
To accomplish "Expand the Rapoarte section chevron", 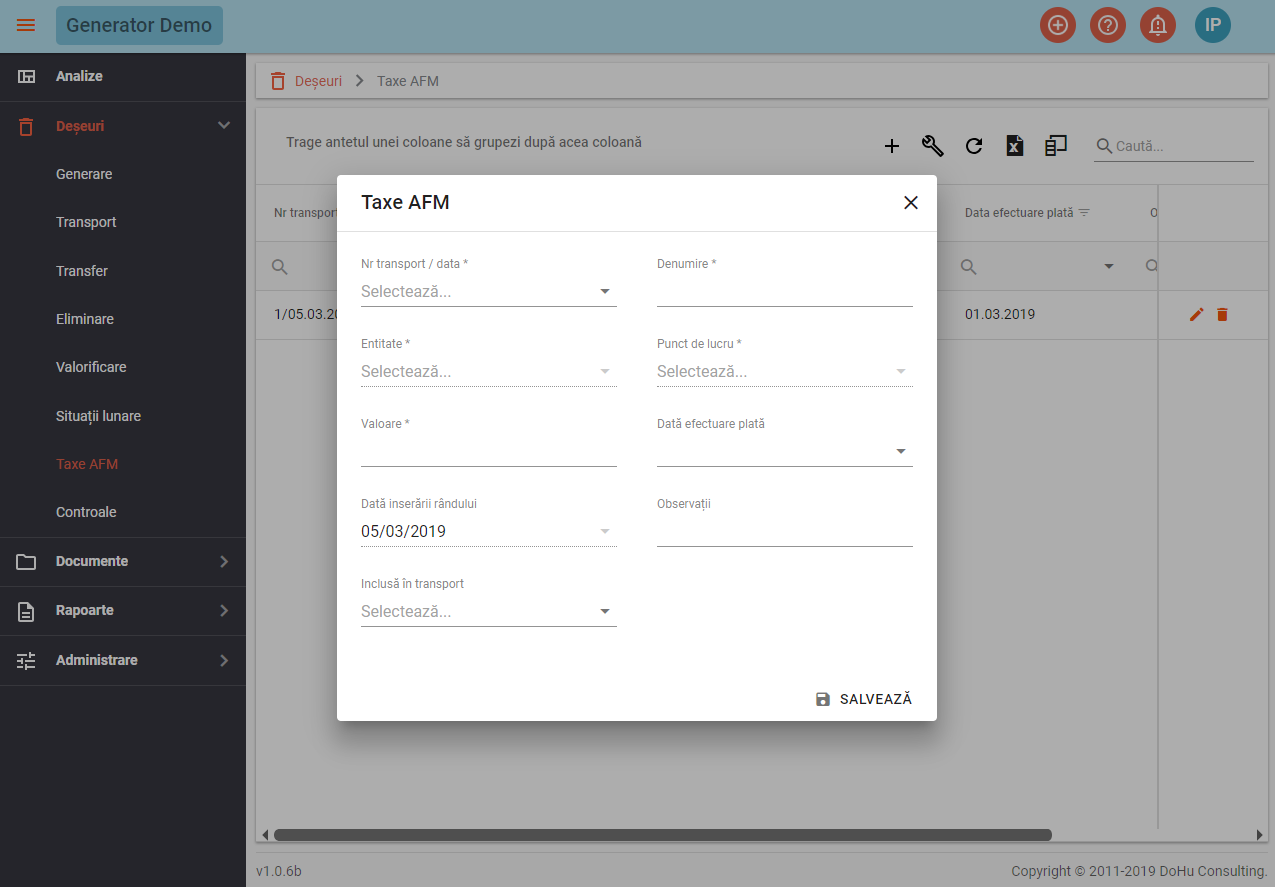I will pyautogui.click(x=224, y=611).
